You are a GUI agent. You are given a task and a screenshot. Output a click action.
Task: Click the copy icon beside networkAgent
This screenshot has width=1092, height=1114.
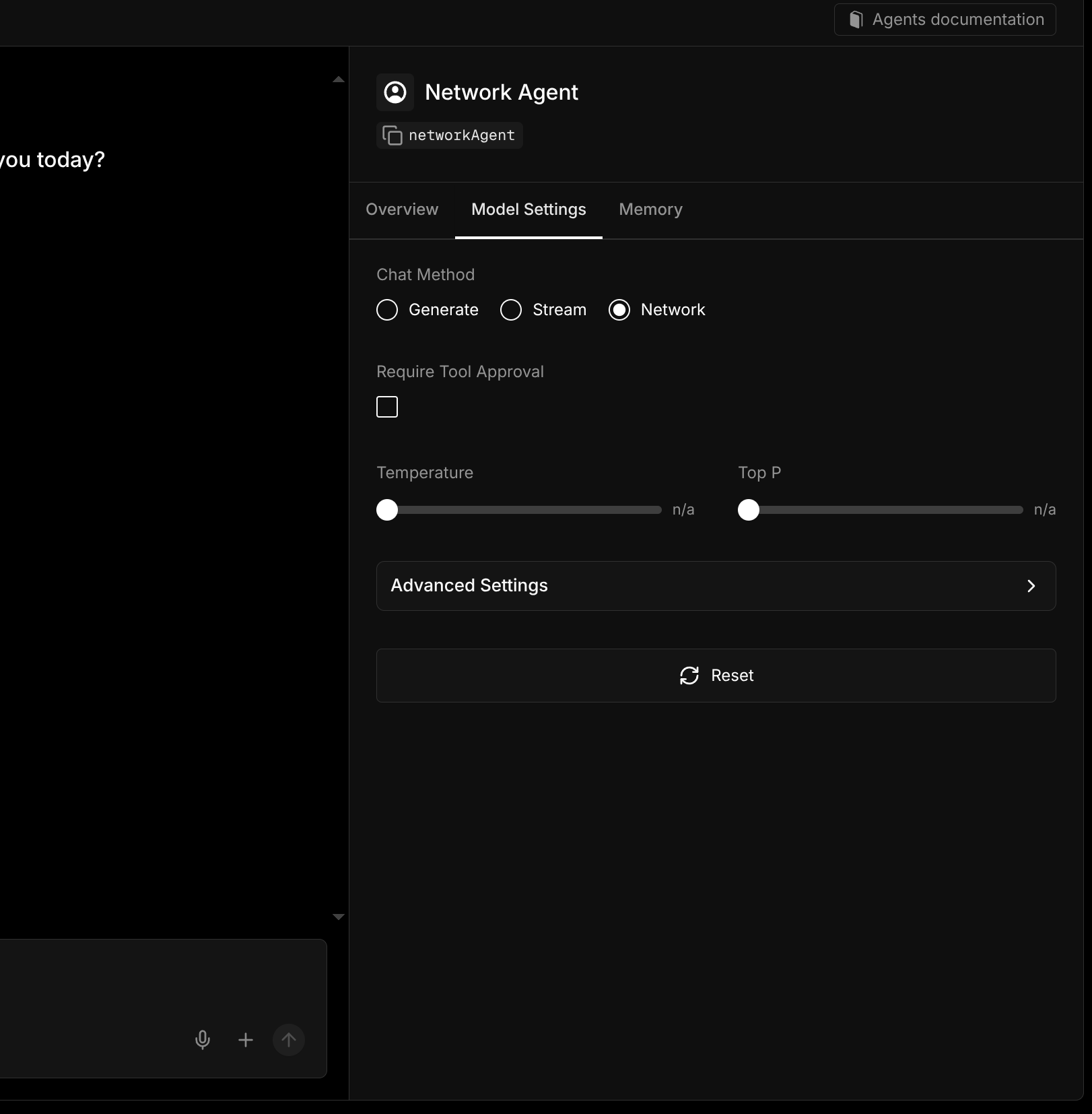coord(393,135)
